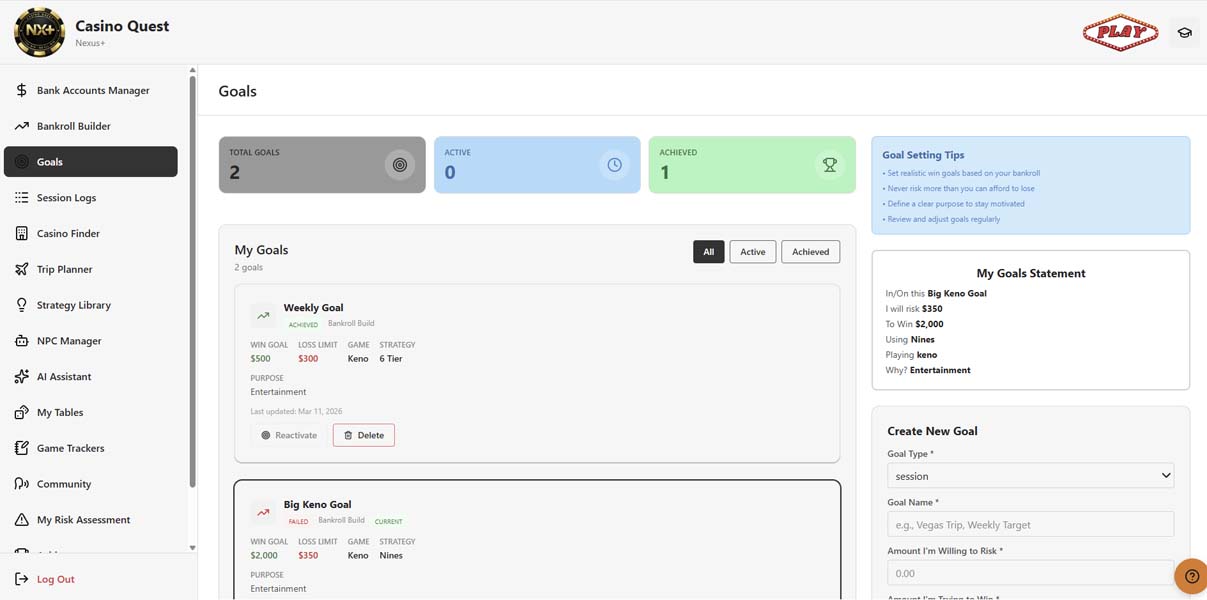1207x600 pixels.
Task: Delete the Weekly Goal
Action: (x=363, y=435)
